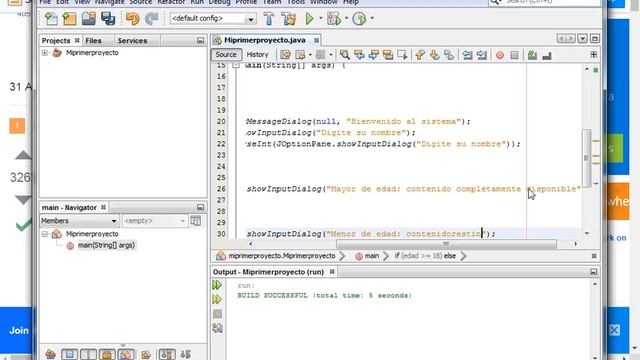640x360 pixels.
Task: Click the editor vertical scrollbar thumb
Action: [587, 158]
